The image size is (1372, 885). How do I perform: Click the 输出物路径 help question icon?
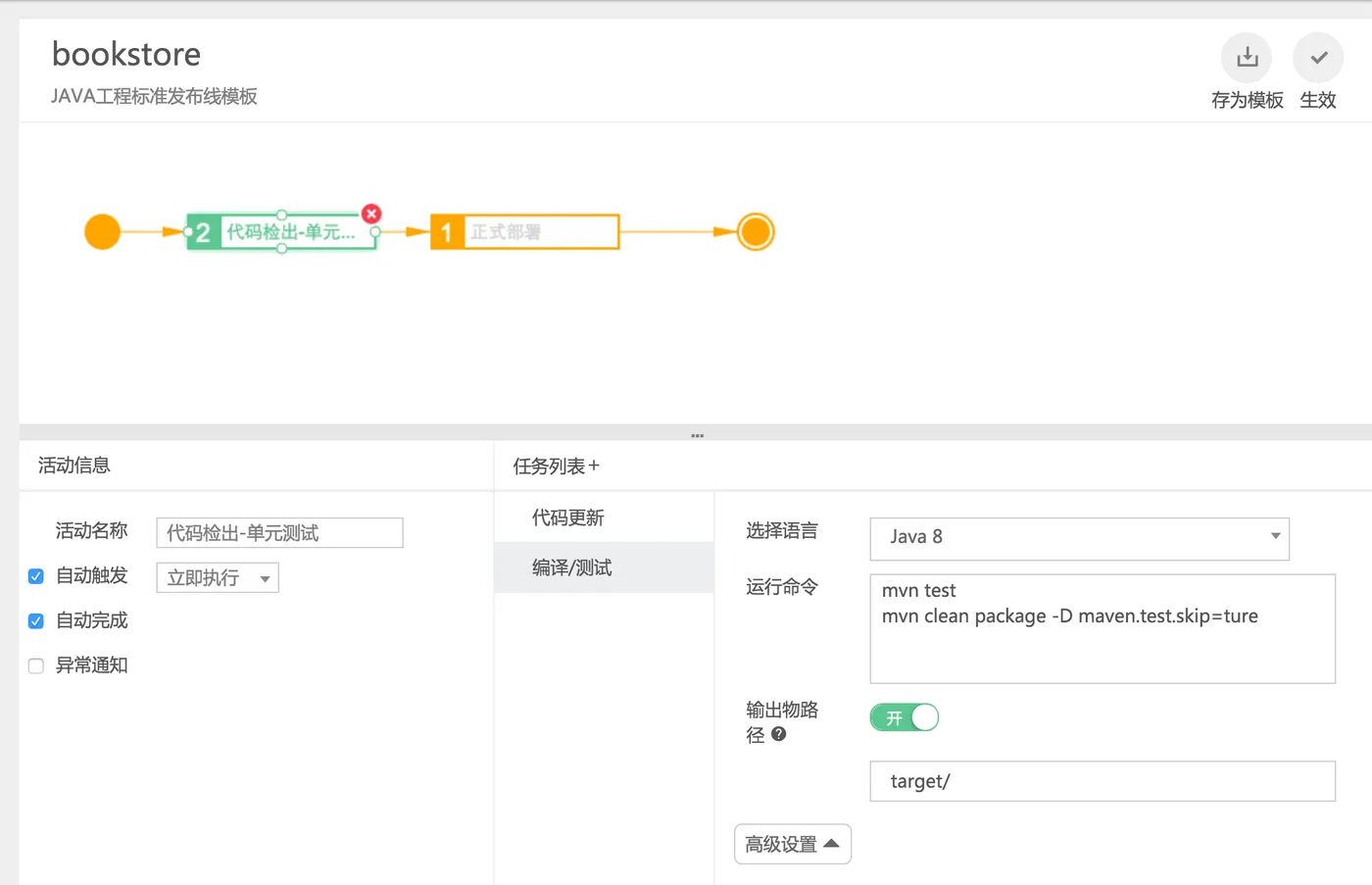779,734
